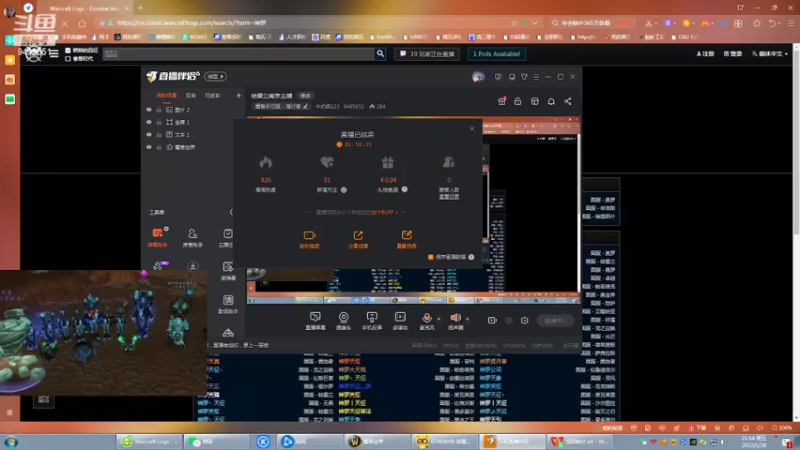Collapse the toolbox panel chevron
Viewport: 800px width, 450px height.
(x=231, y=212)
